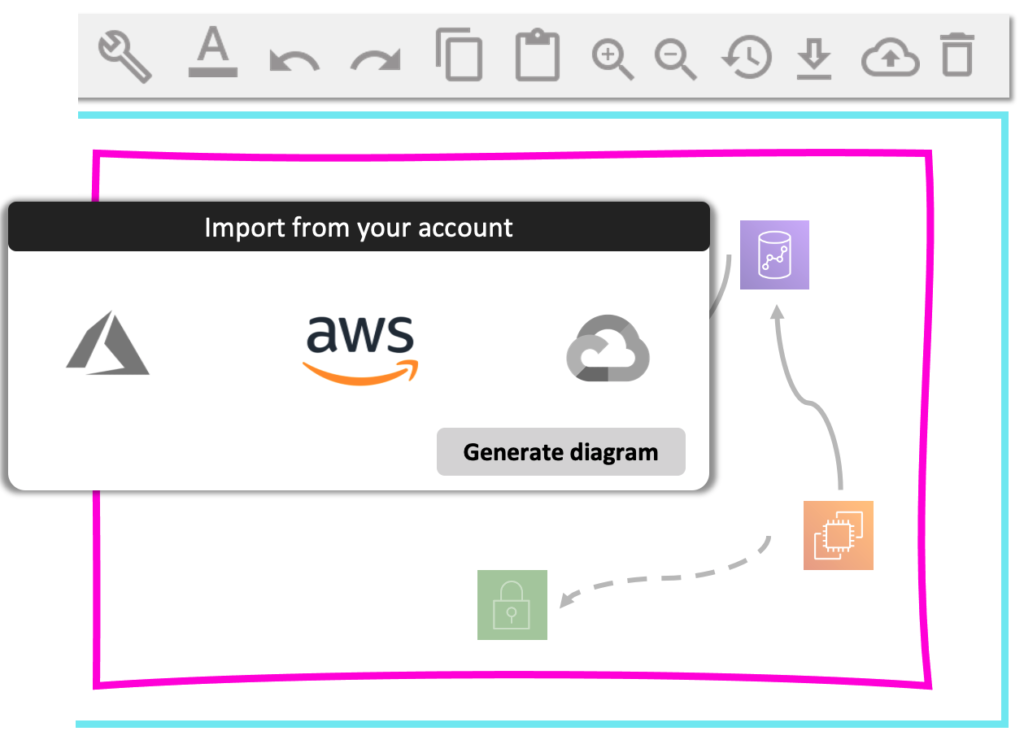Select the text color tool

[x=213, y=52]
